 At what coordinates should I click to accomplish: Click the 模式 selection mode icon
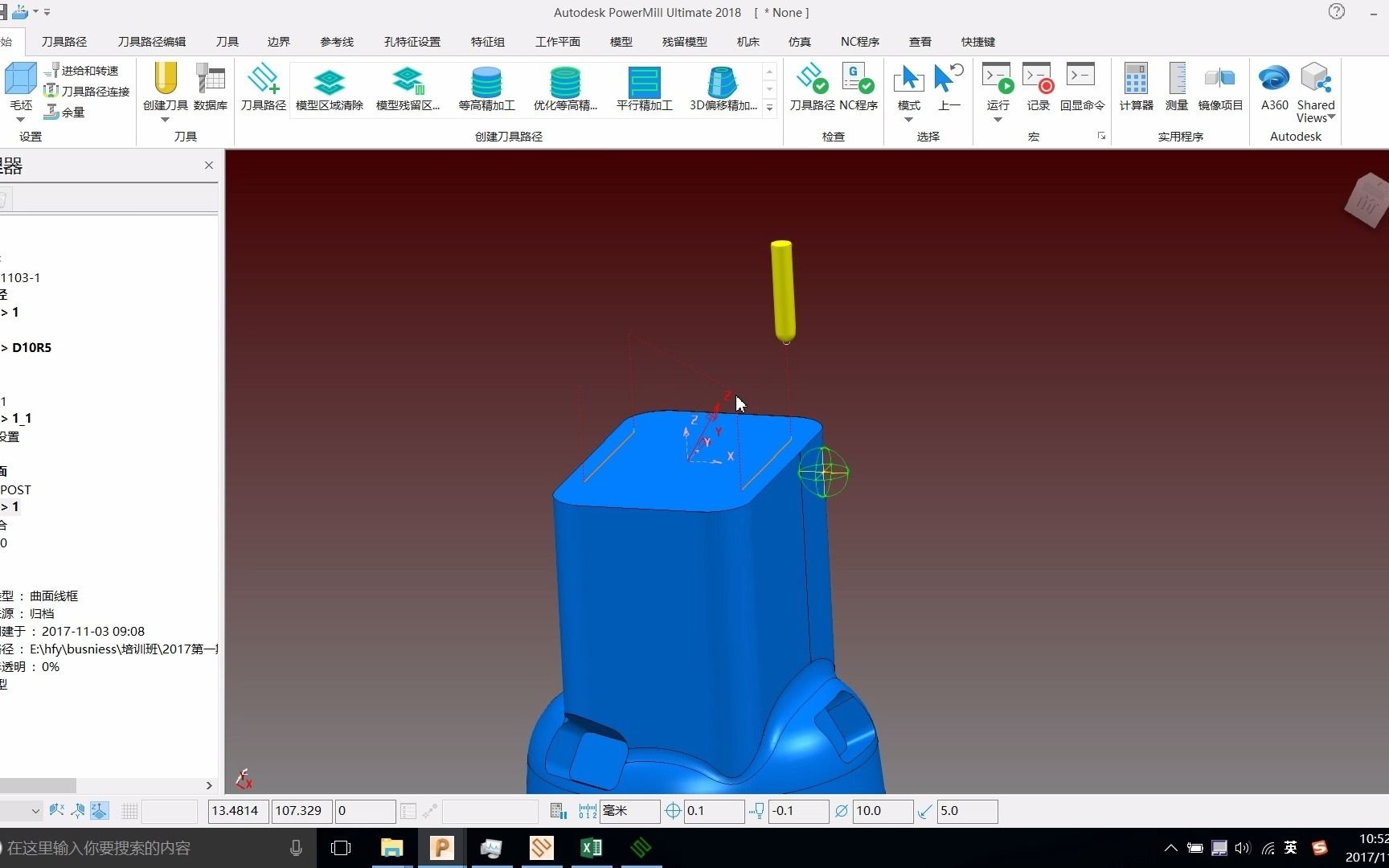coord(909,79)
